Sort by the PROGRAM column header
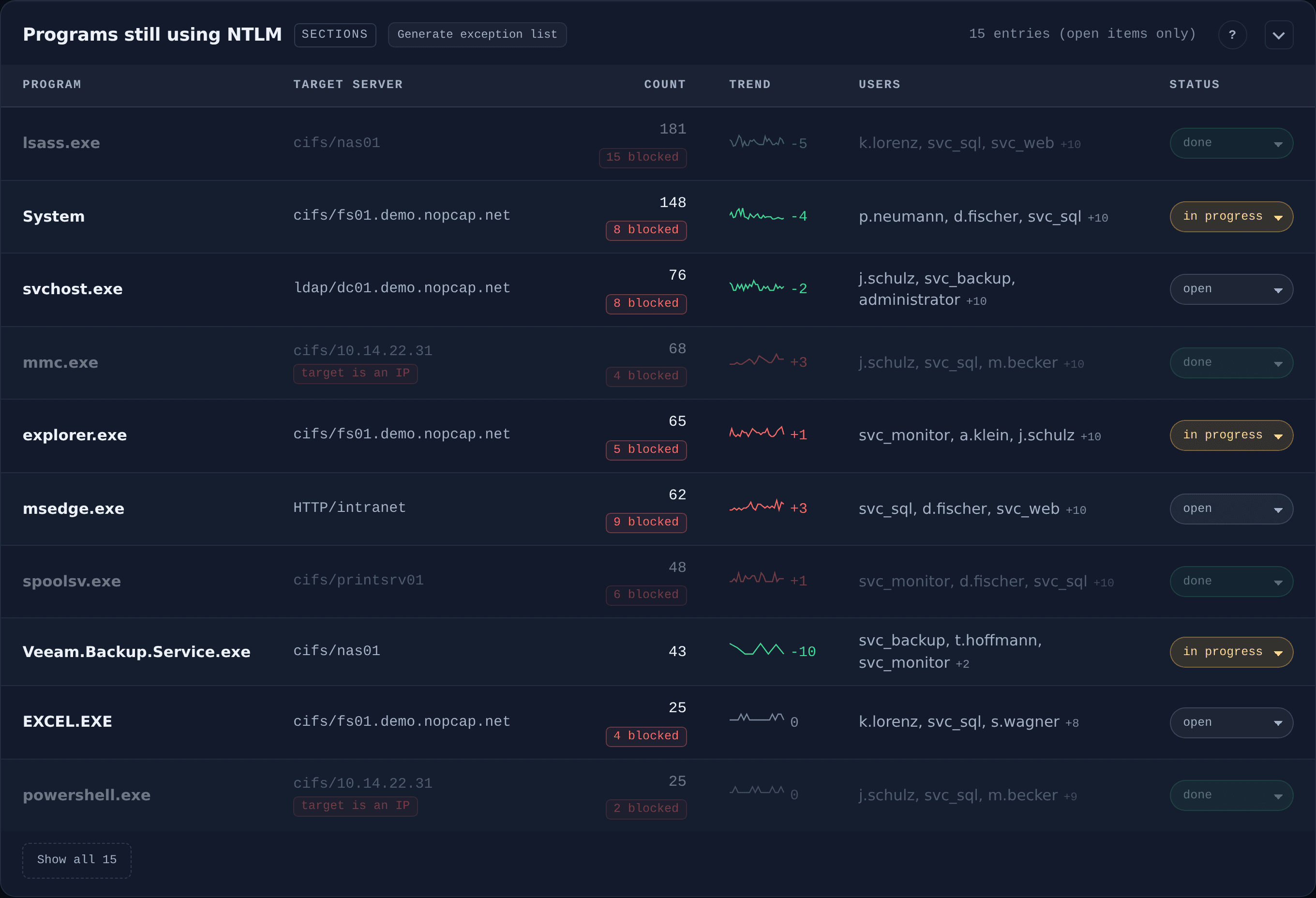1316x898 pixels. pos(52,84)
